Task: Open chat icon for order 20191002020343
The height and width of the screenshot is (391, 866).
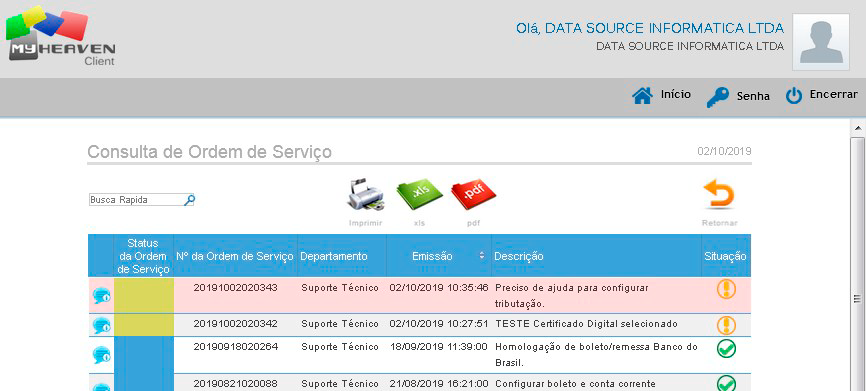Action: coord(102,296)
